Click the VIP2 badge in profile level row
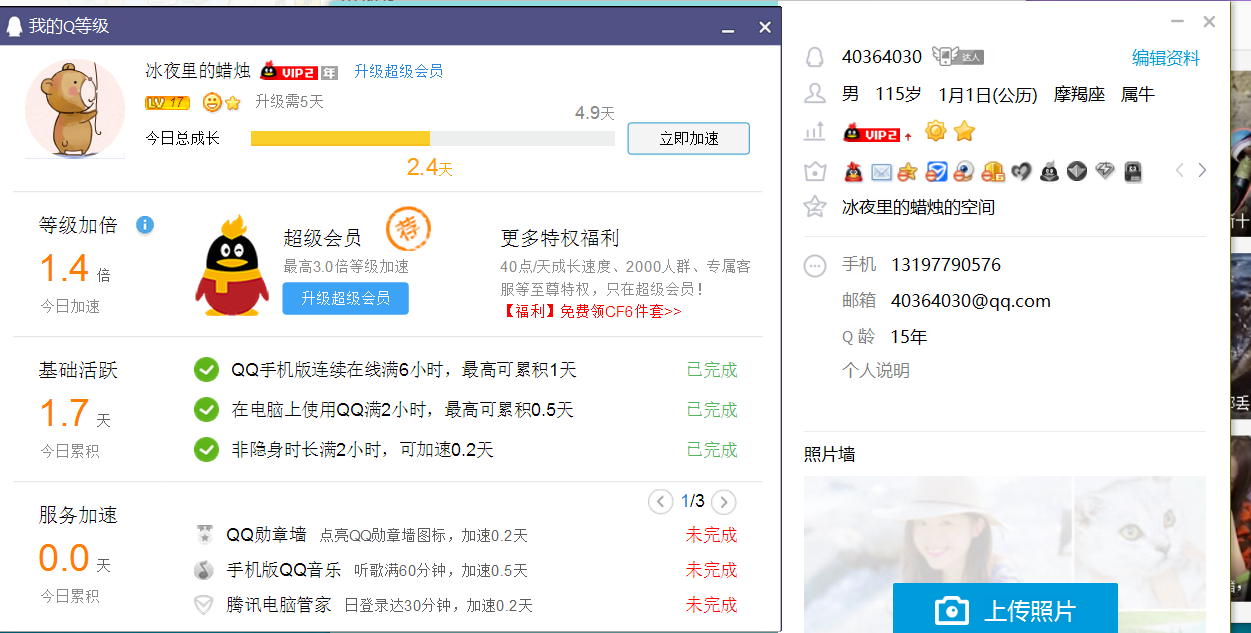 [x=872, y=133]
